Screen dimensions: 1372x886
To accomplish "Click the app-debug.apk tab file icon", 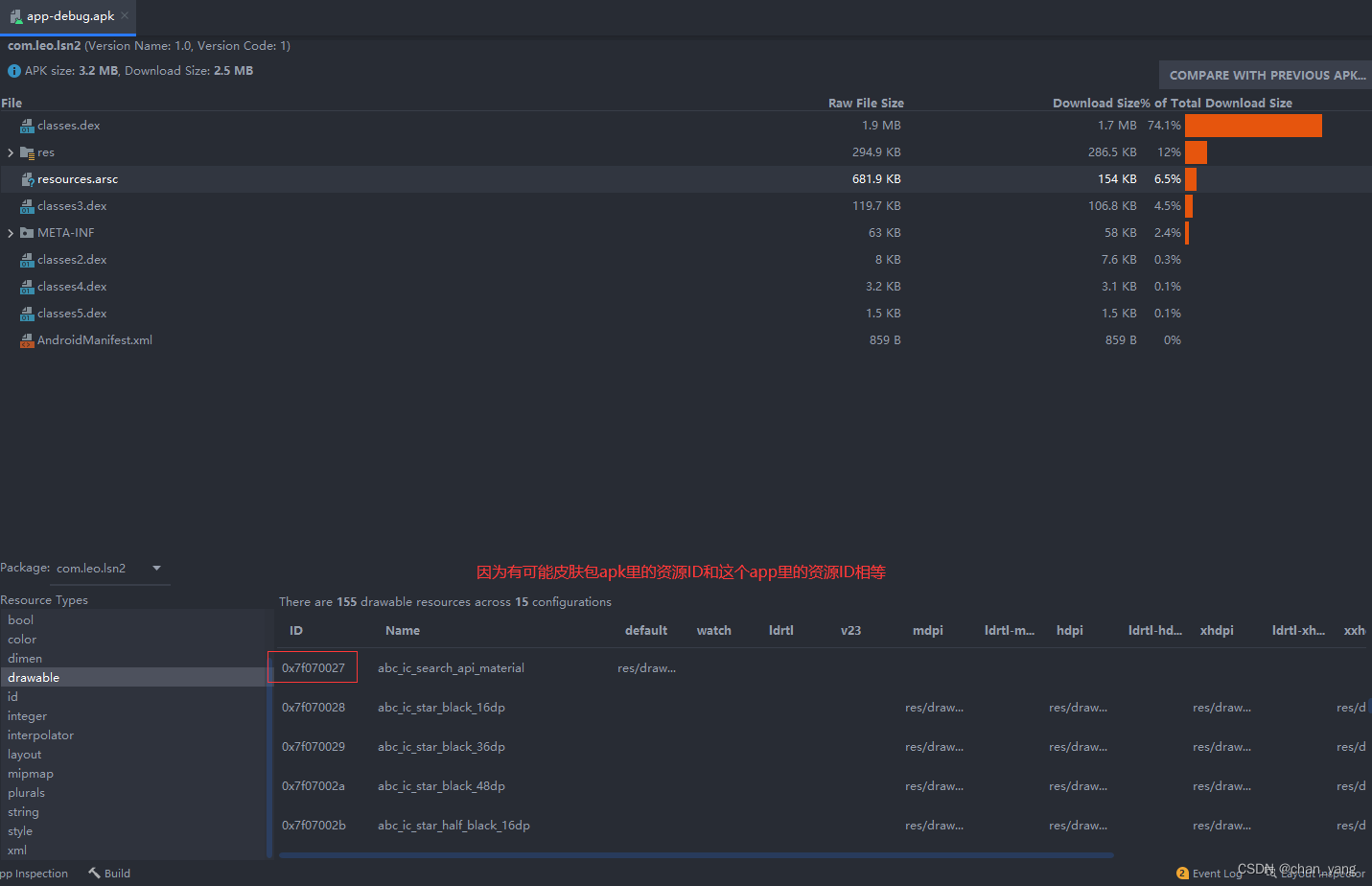I will 15,16.
